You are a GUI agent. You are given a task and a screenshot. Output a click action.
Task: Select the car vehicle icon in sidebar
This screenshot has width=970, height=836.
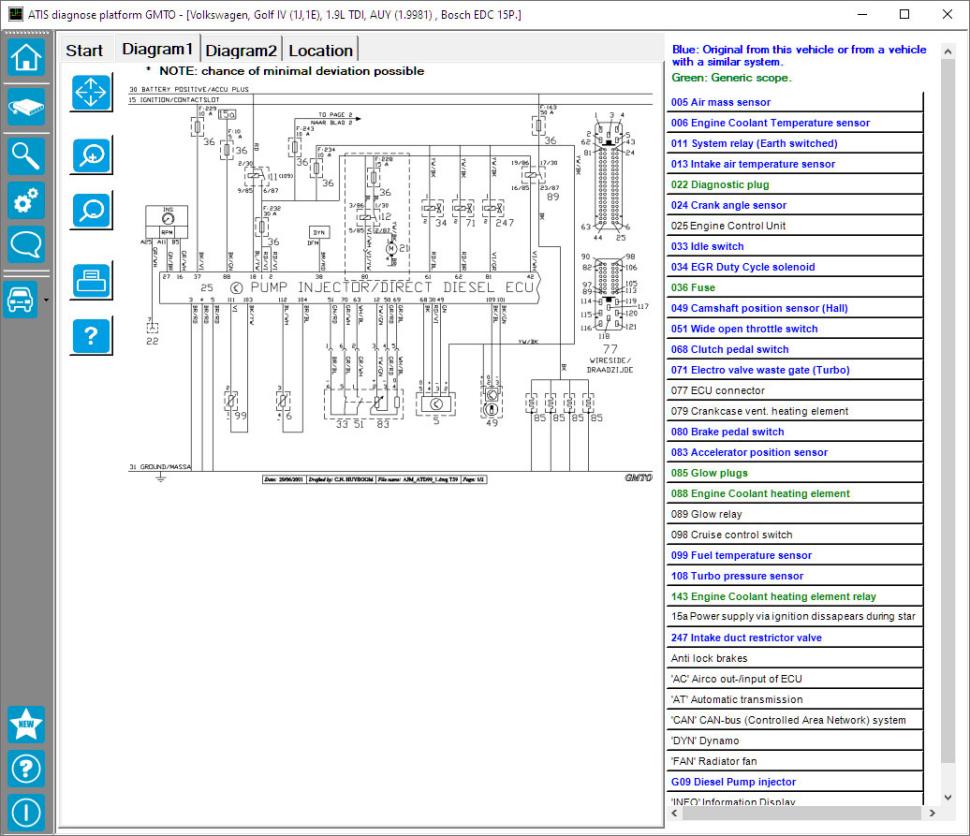[20, 299]
